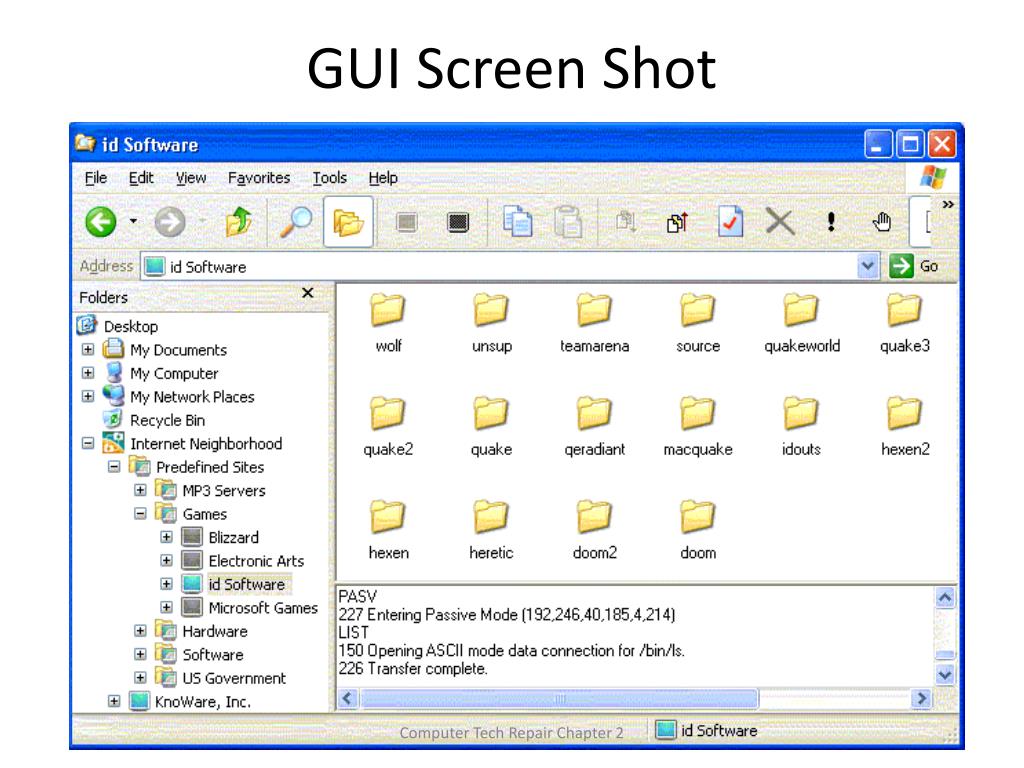Screen dimensions: 1024x768
Task: Select the quake2 folder
Action: [x=388, y=426]
